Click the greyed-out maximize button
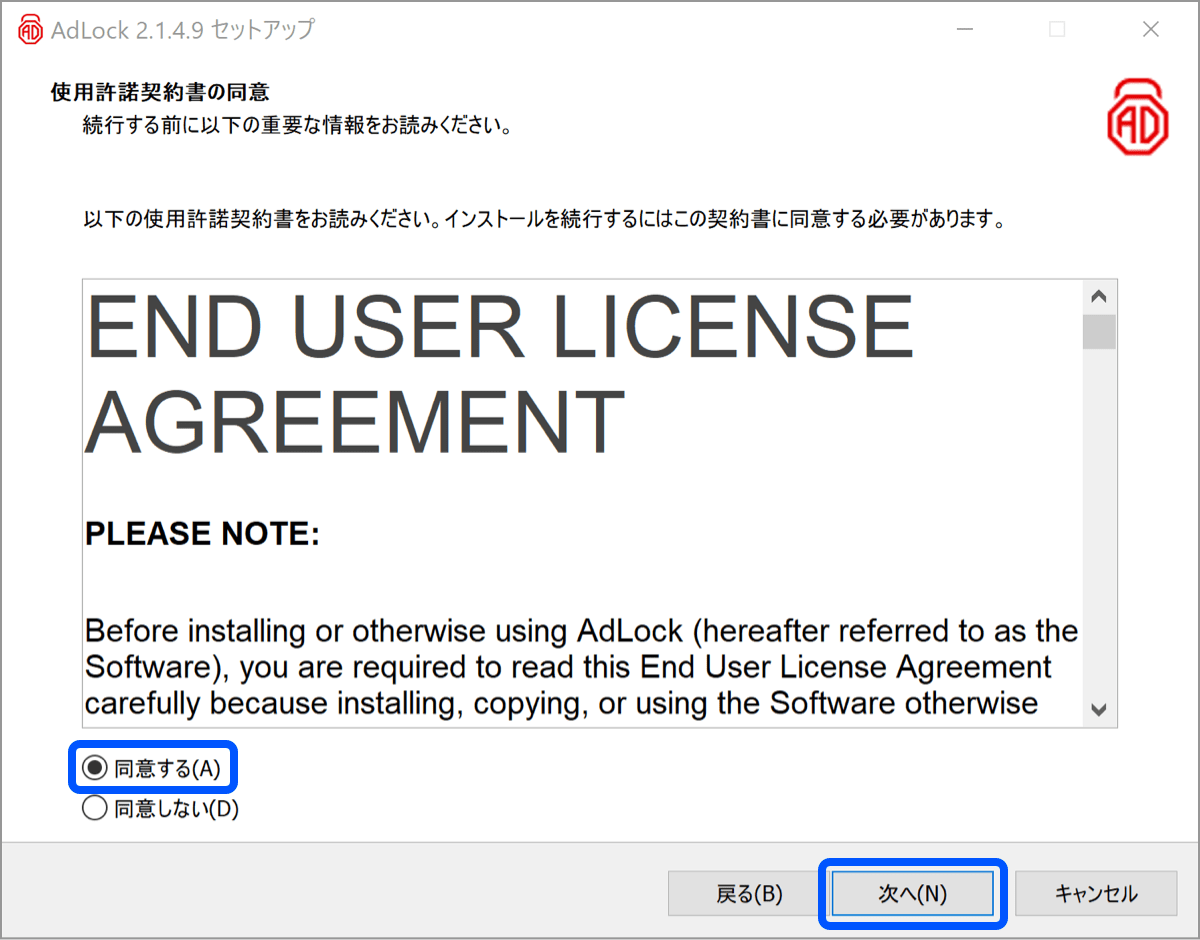The height and width of the screenshot is (940, 1200). (1056, 29)
